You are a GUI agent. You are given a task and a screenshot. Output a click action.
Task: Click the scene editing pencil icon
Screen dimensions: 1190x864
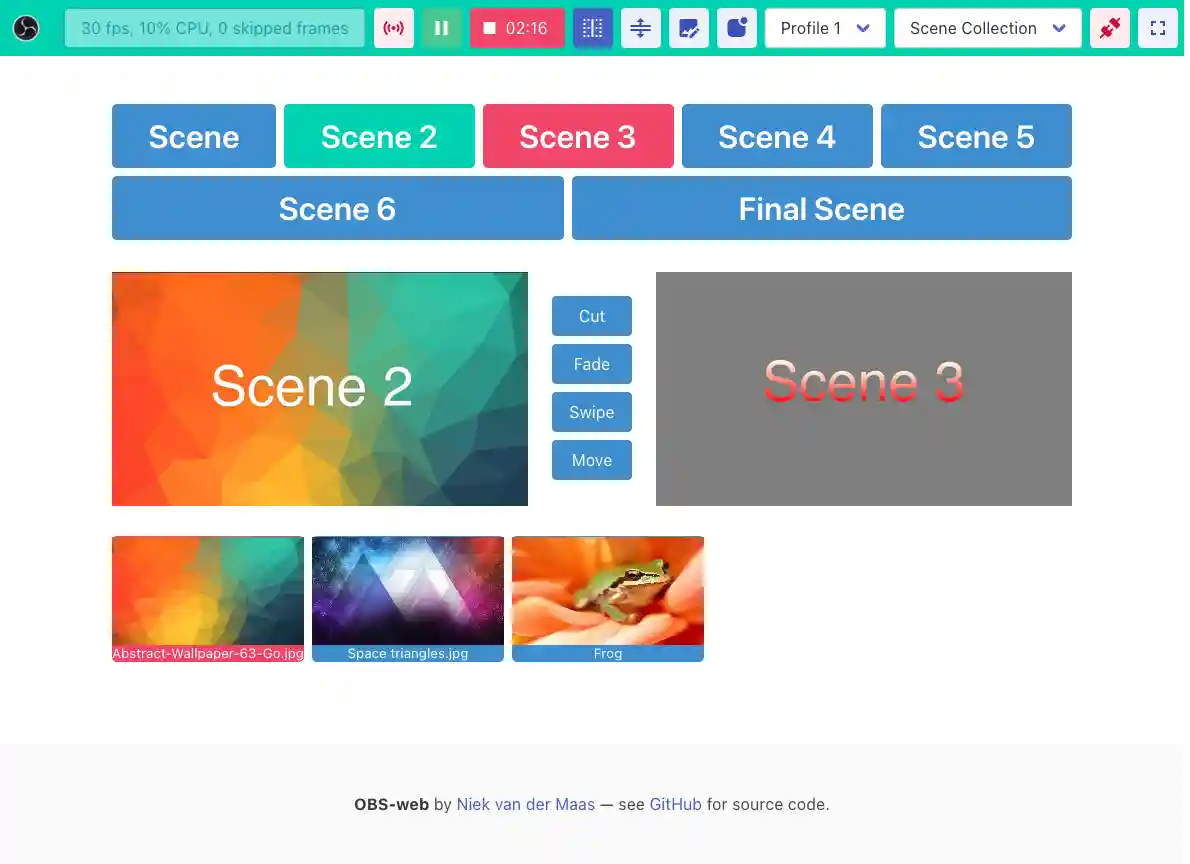coord(688,28)
